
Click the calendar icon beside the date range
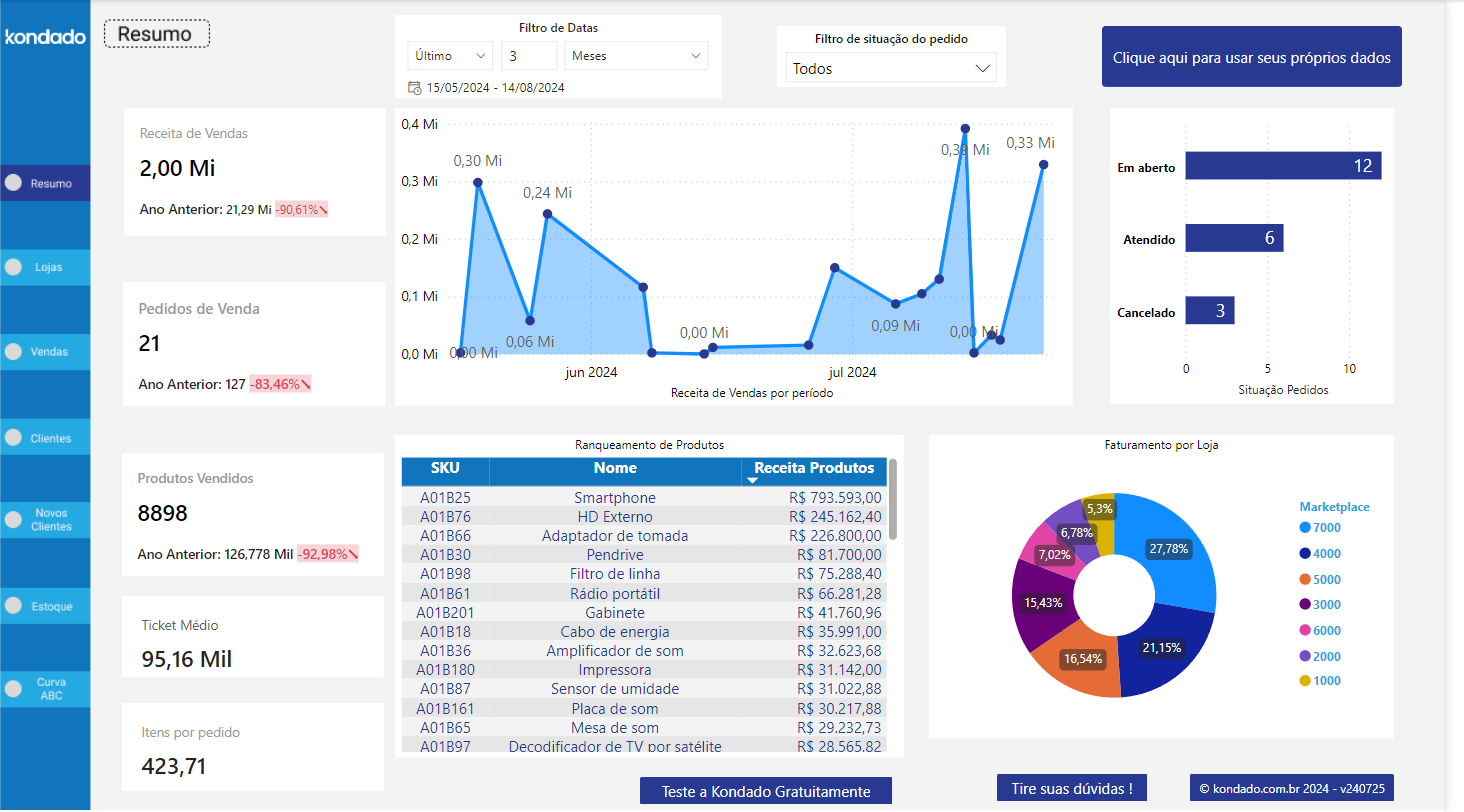pyautogui.click(x=413, y=88)
